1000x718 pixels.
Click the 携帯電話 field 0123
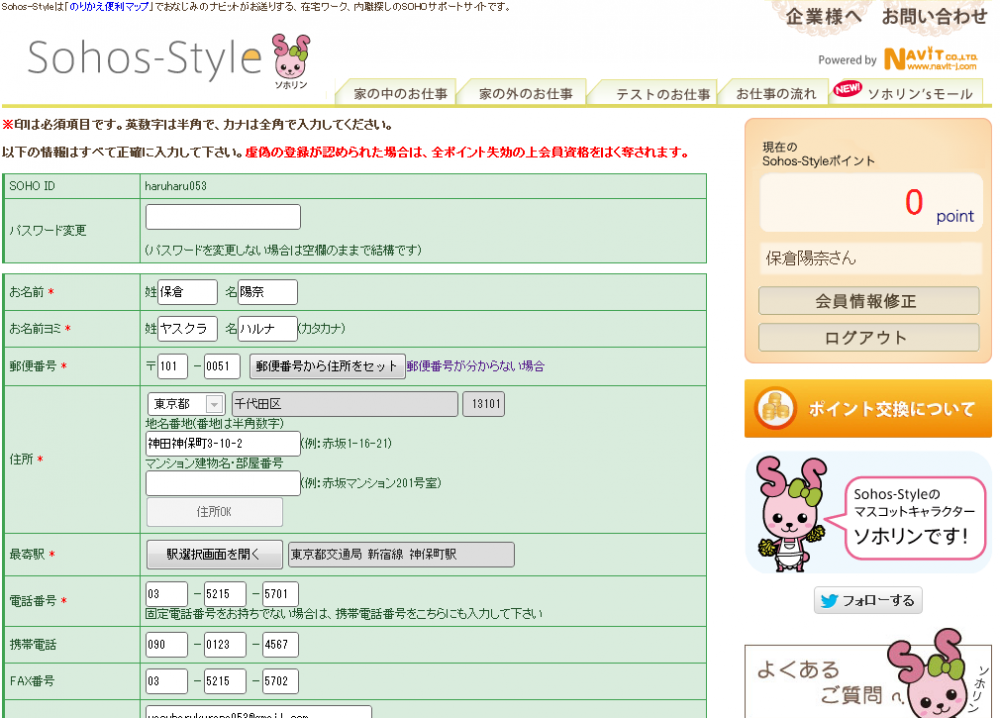click(225, 645)
